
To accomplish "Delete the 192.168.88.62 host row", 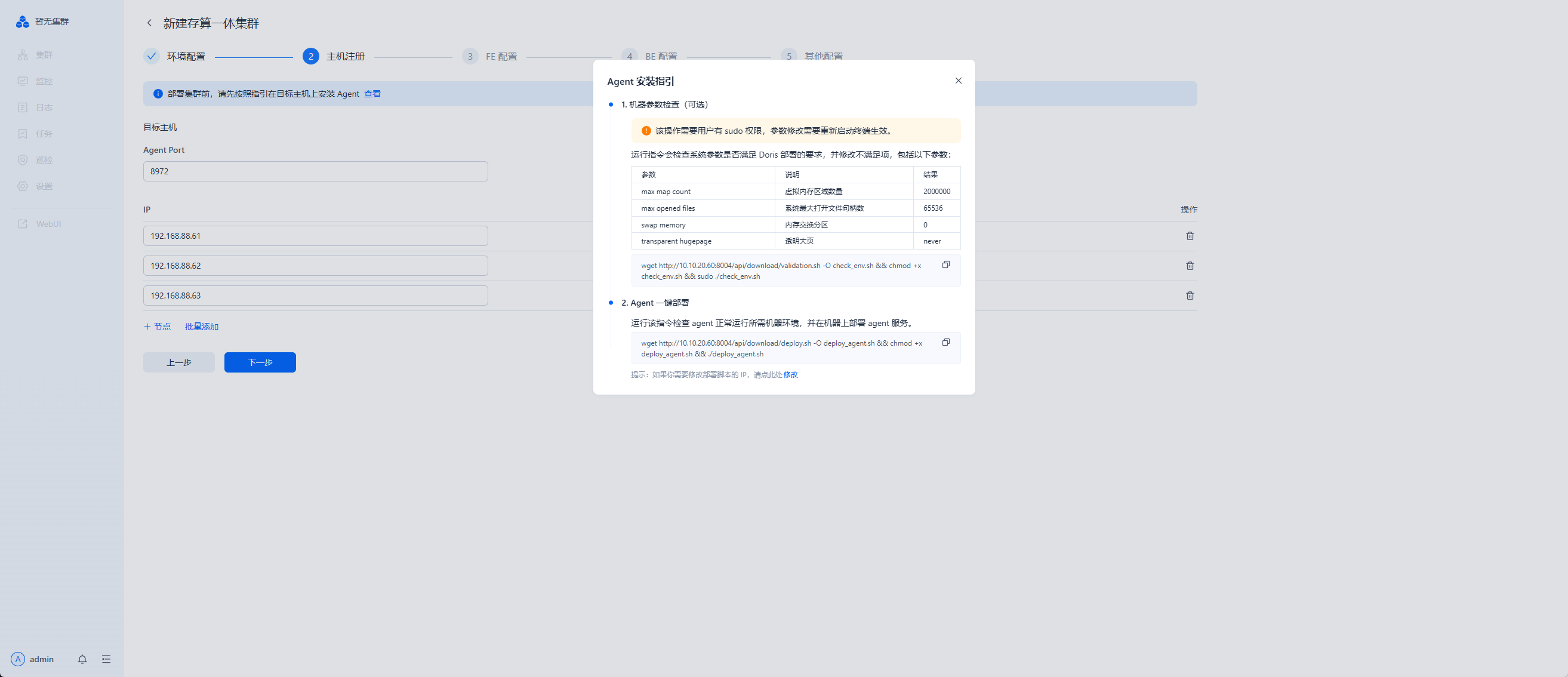I will 1190,266.
